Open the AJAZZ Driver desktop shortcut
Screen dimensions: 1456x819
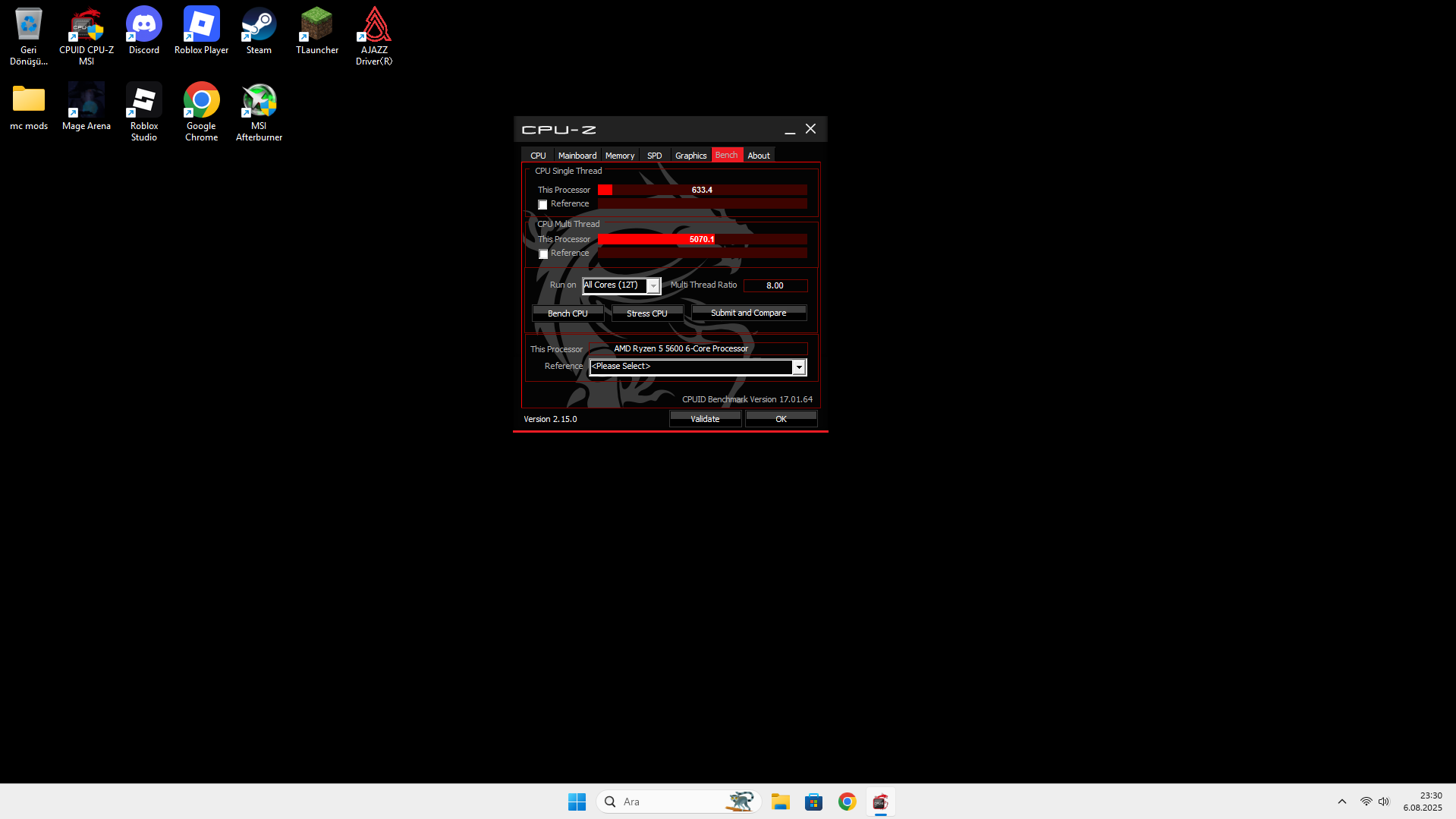[374, 36]
